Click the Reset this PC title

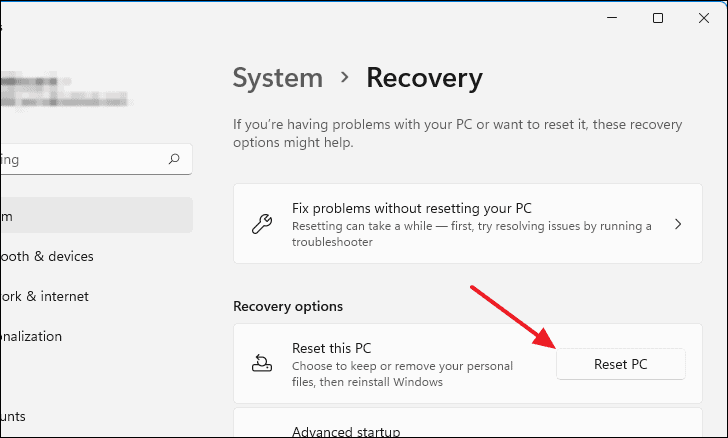click(332, 348)
